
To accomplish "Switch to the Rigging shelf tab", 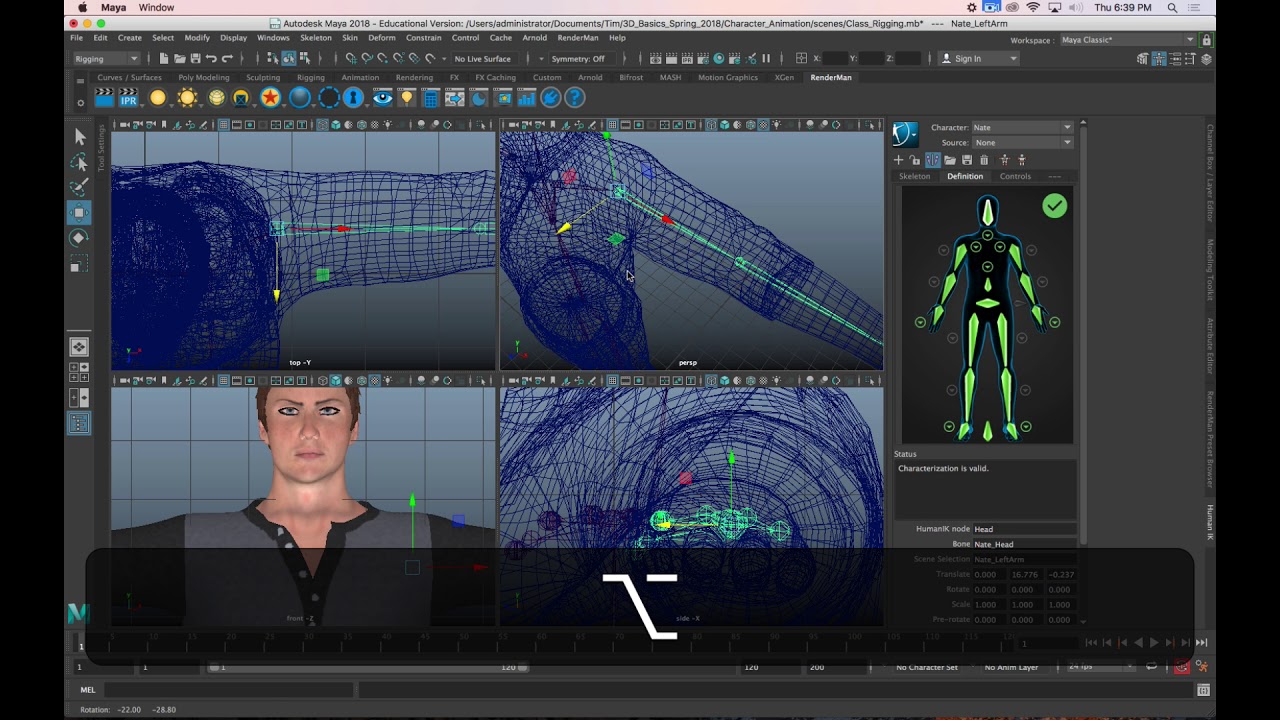I will pos(311,77).
